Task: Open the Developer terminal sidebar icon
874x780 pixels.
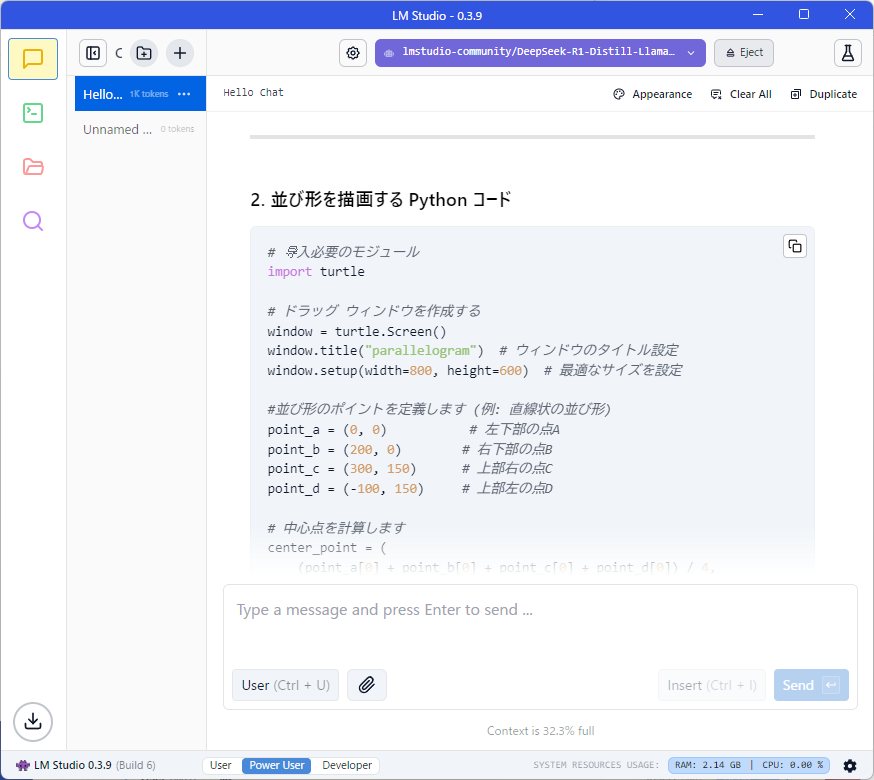Action: tap(33, 113)
